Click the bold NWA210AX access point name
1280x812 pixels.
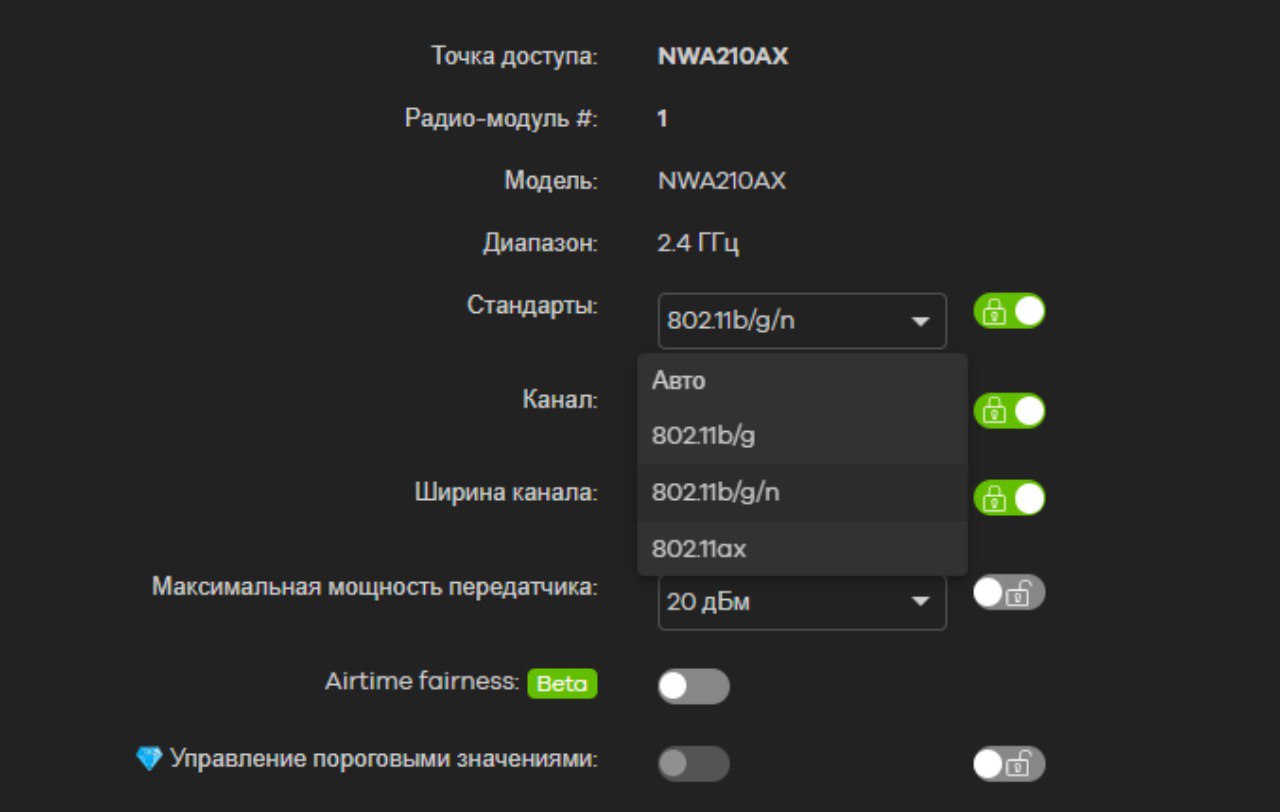[x=723, y=56]
